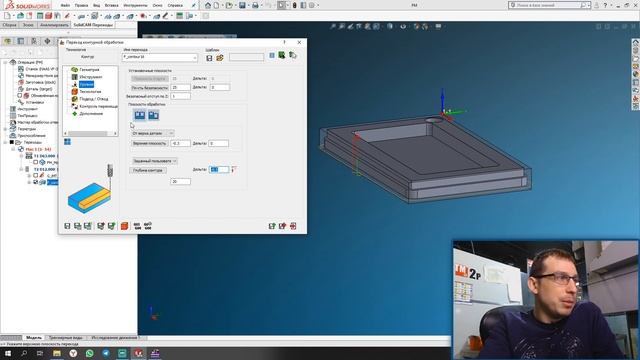Viewport: 640px width, 360px height.
Task: Click the dialog tree horizontal scrollbar thumb
Action: [87, 133]
